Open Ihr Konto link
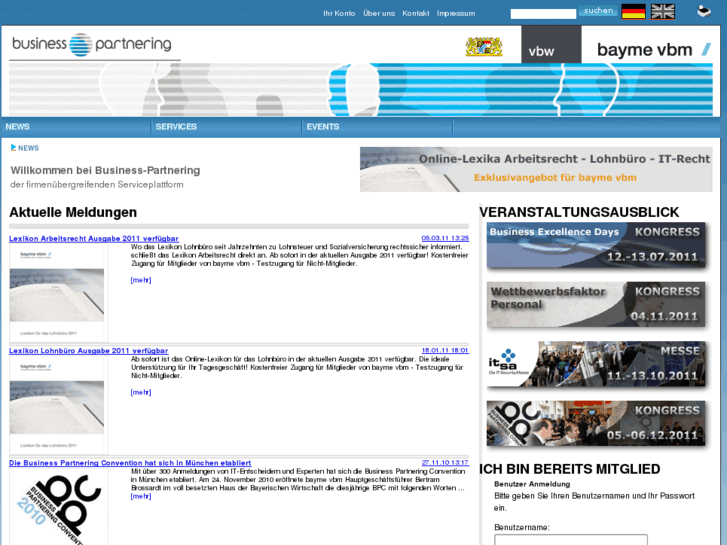The width and height of the screenshot is (727, 545). 339,13
